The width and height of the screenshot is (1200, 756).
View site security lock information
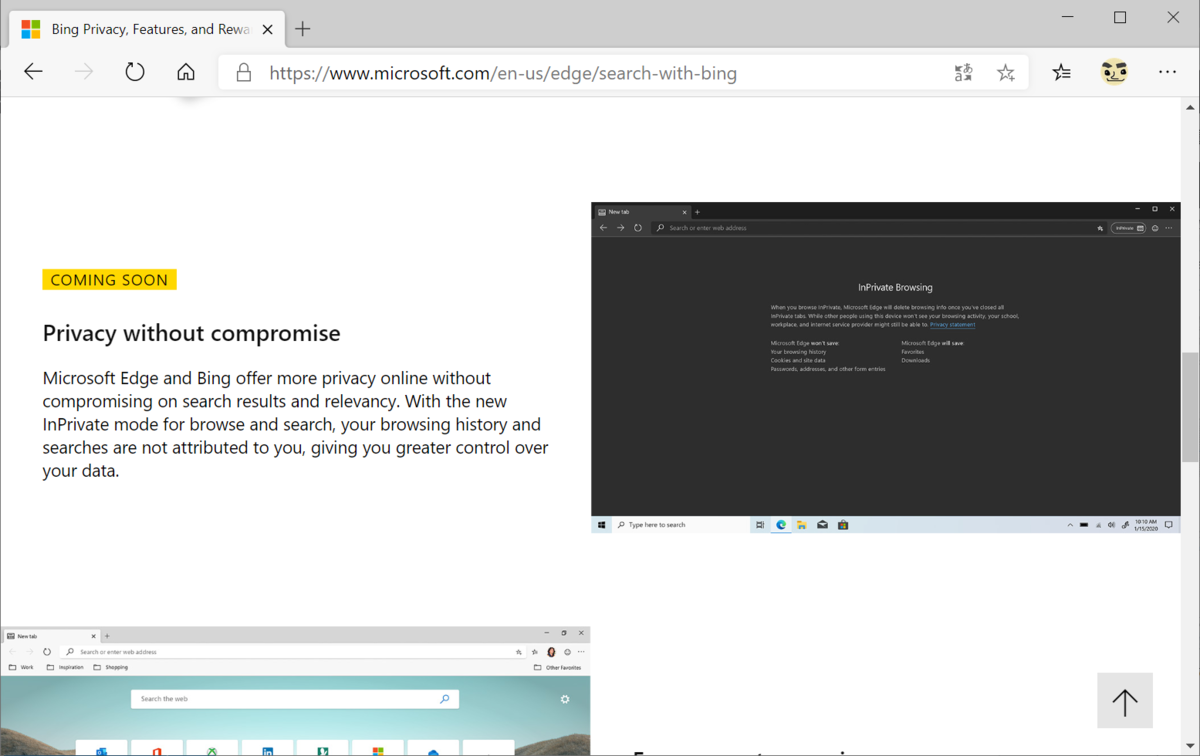click(243, 72)
